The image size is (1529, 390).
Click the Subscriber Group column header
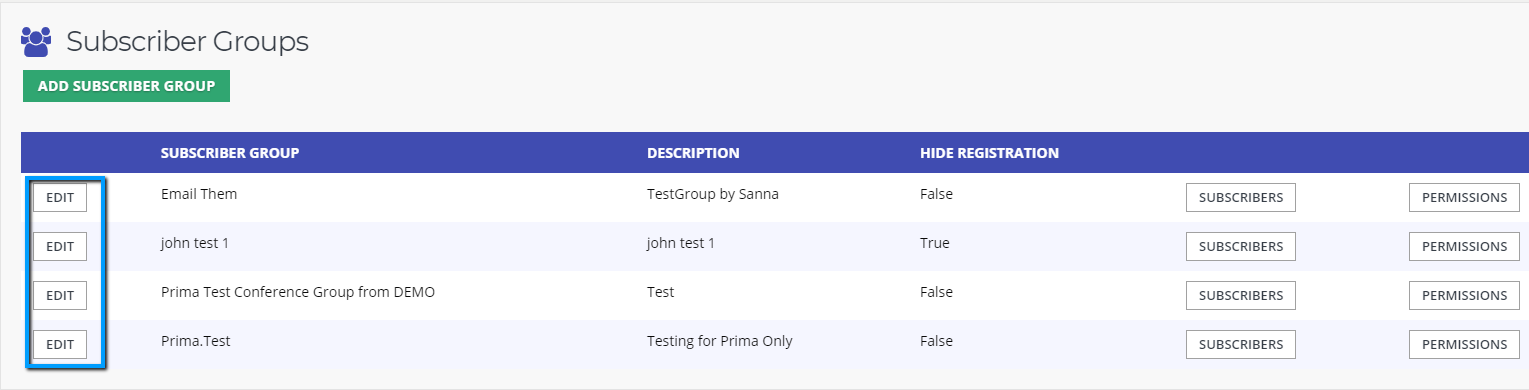230,153
